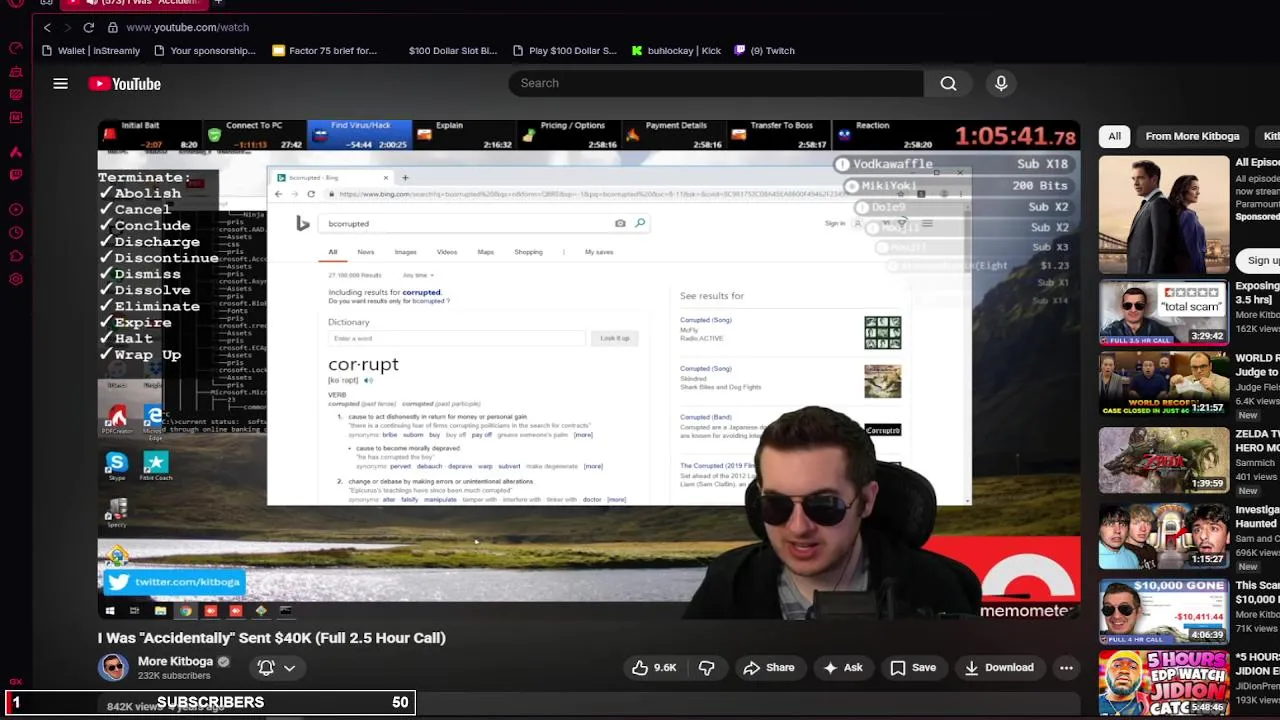Image resolution: width=1280 pixels, height=720 pixels.
Task: Open the 5:48:46 JiDion 5 hours thumbnail
Action: (x=1164, y=683)
